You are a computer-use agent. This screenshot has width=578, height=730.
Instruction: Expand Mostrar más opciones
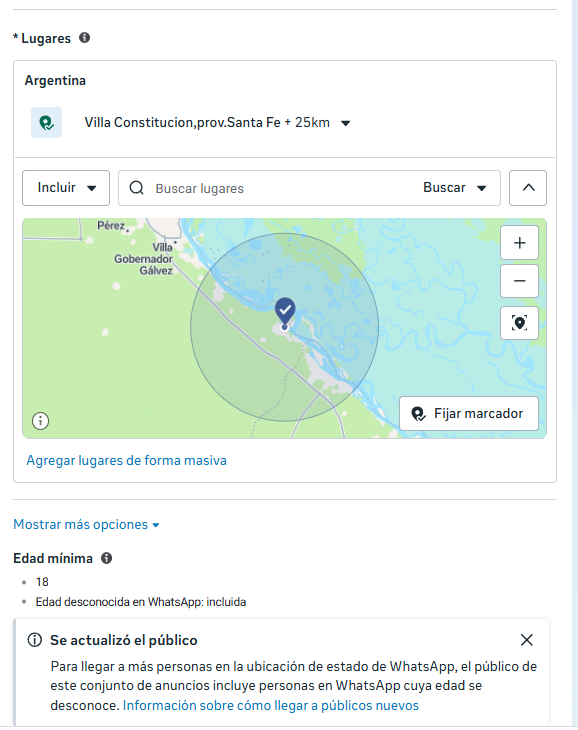(x=86, y=525)
